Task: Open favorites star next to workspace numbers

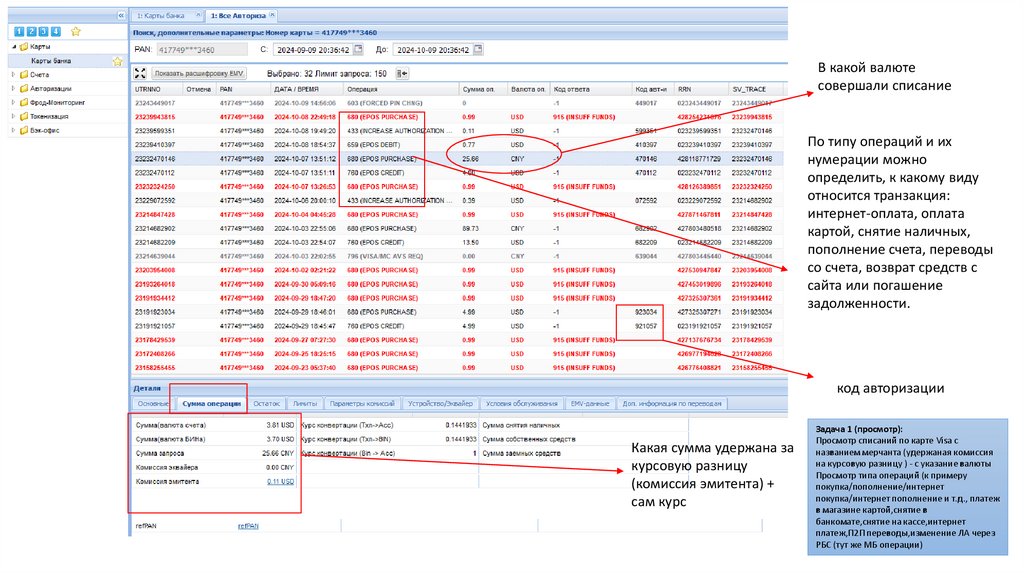Action: pyautogui.click(x=76, y=31)
